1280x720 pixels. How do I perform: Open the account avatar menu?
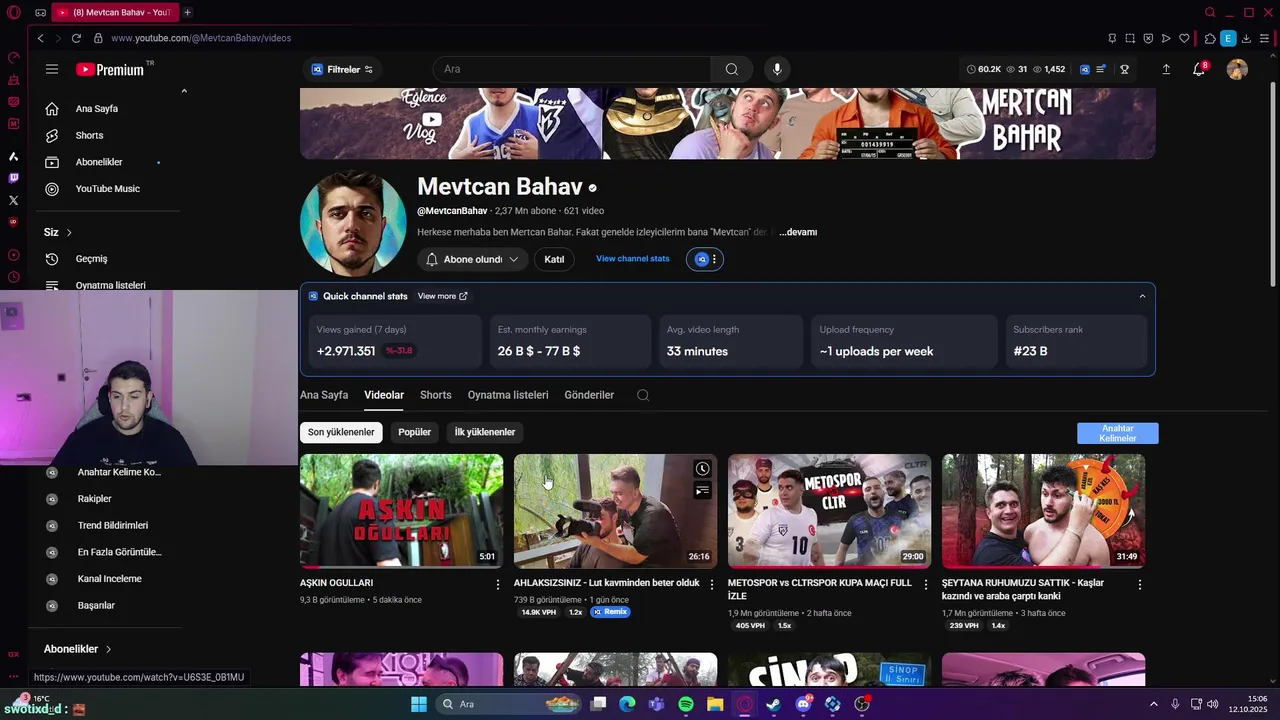coord(1237,69)
